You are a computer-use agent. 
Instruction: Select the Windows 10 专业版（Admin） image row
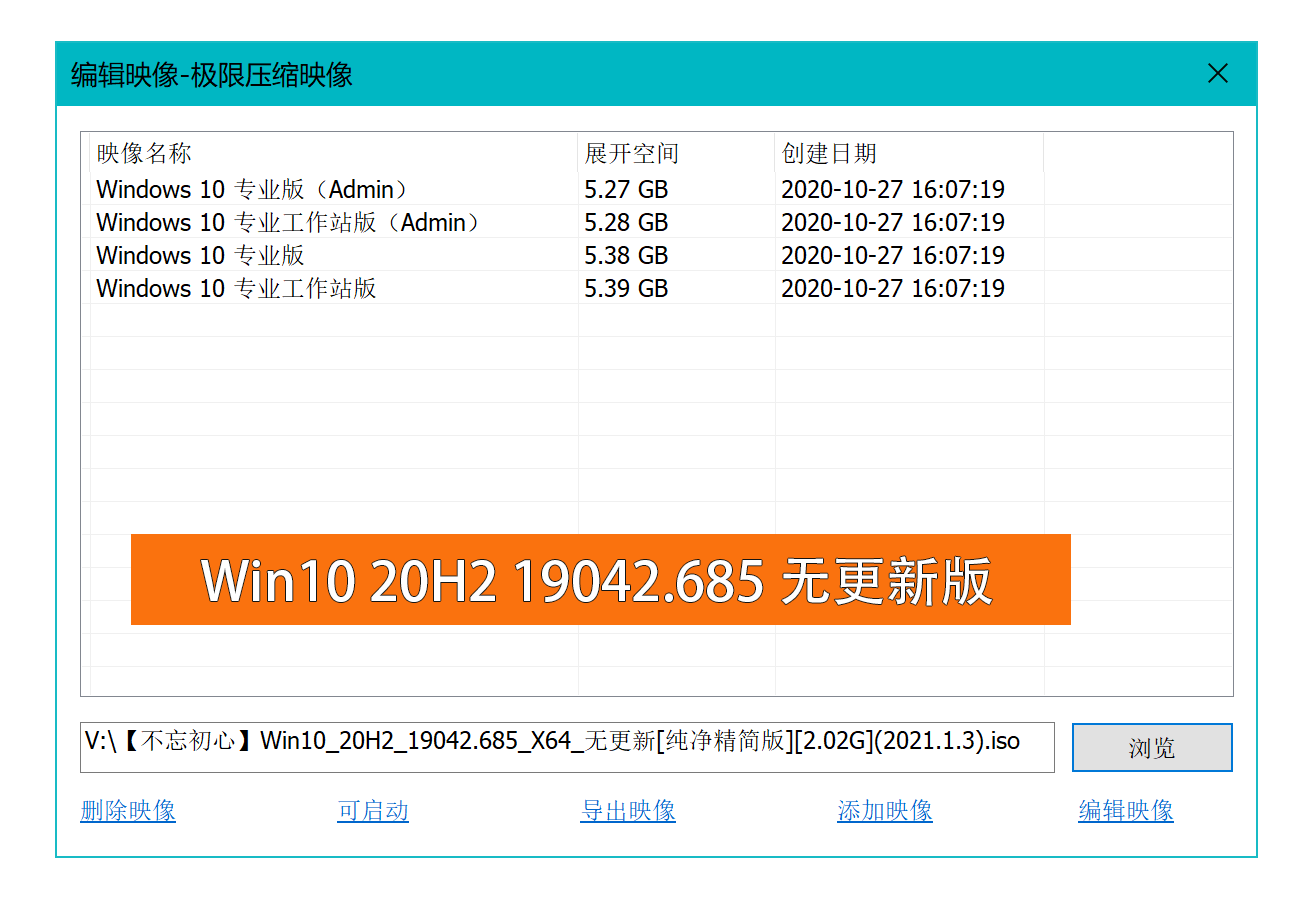pos(252,189)
